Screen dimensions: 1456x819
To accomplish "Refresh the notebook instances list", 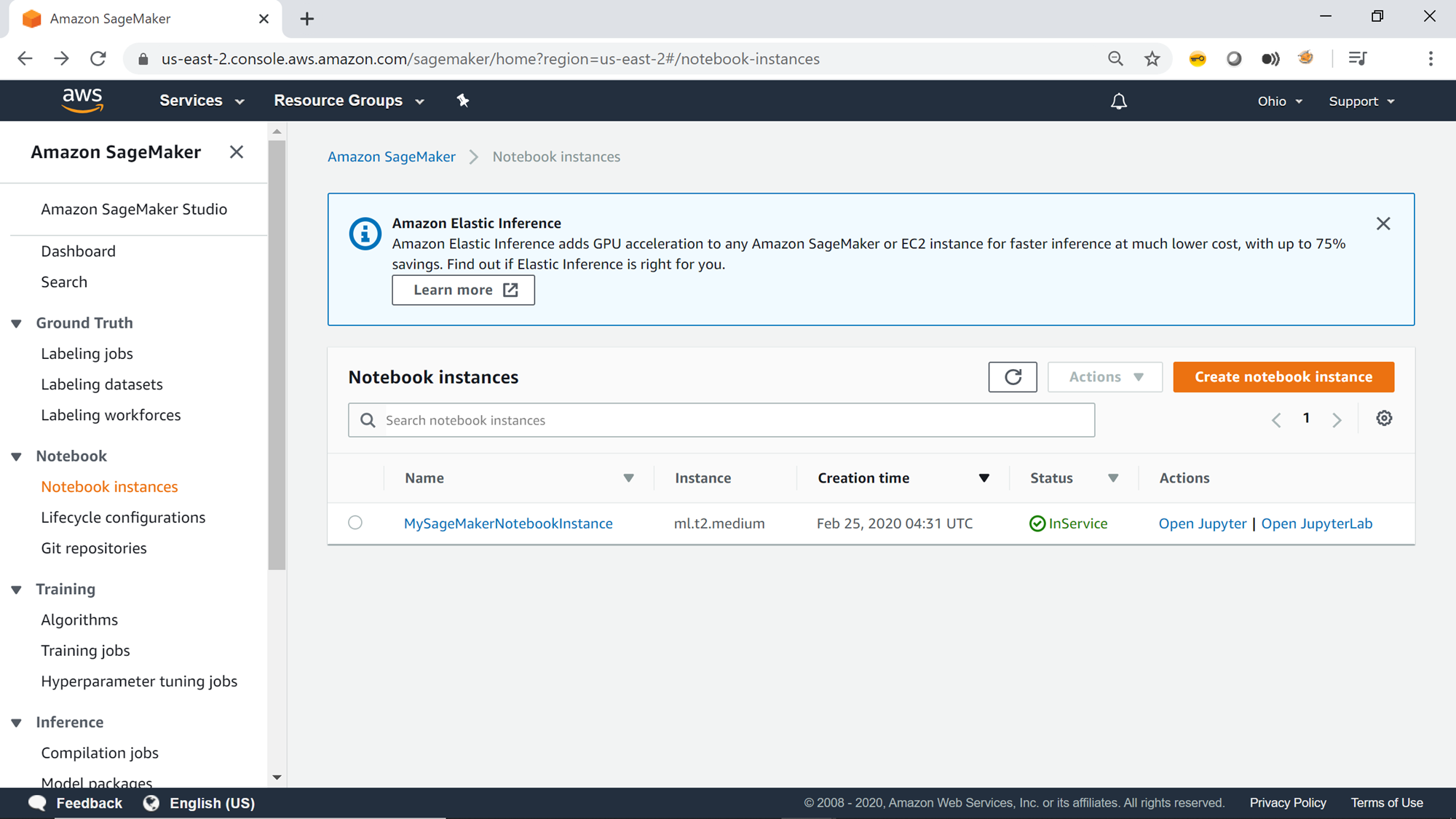I will [1012, 377].
